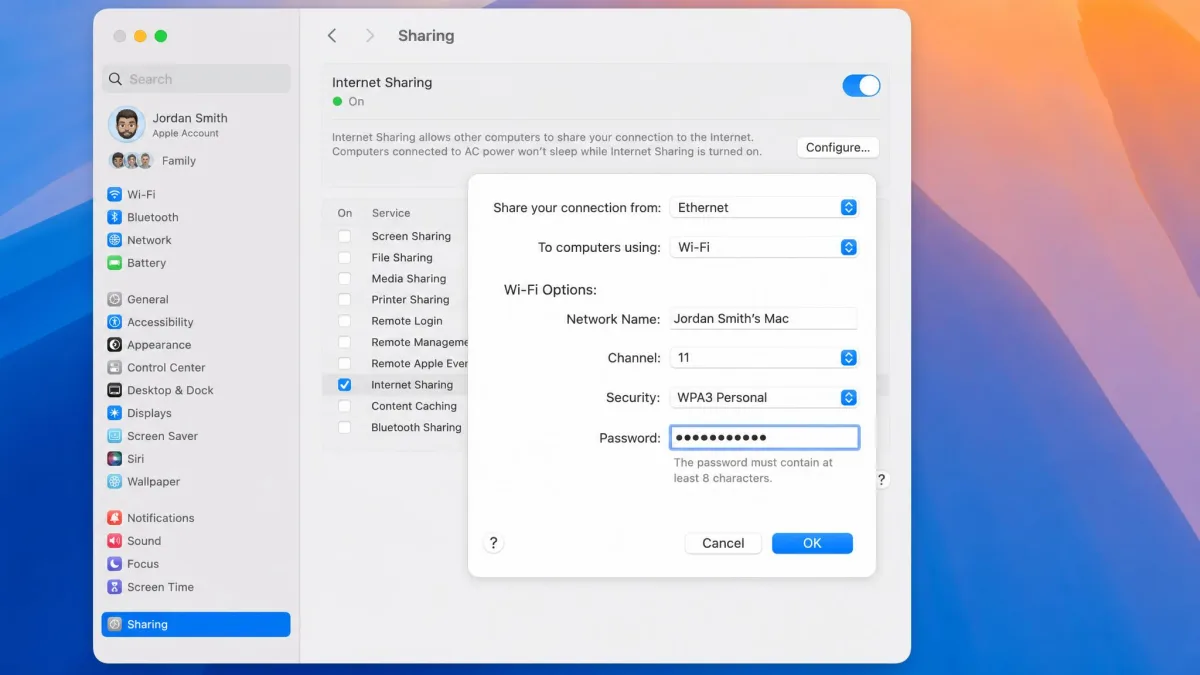Turn off the Internet Sharing switch
Viewport: 1200px width, 675px height.
coord(861,85)
